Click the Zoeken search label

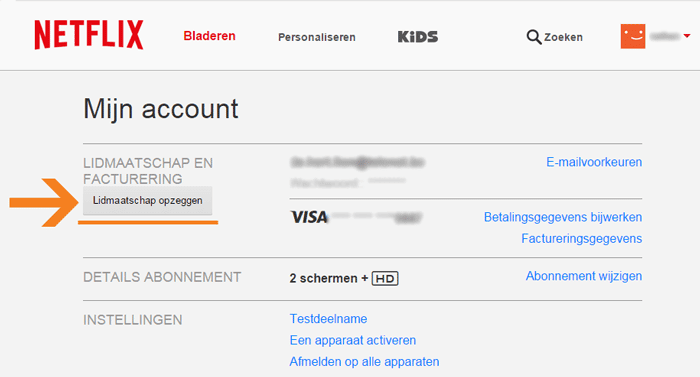tap(563, 37)
